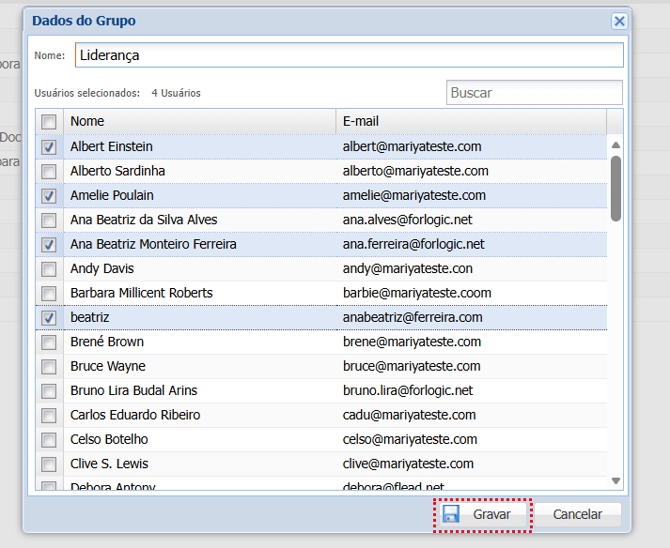
Task: Check the Ana Beatriz da Silva Alves checkbox
Action: click(49, 220)
